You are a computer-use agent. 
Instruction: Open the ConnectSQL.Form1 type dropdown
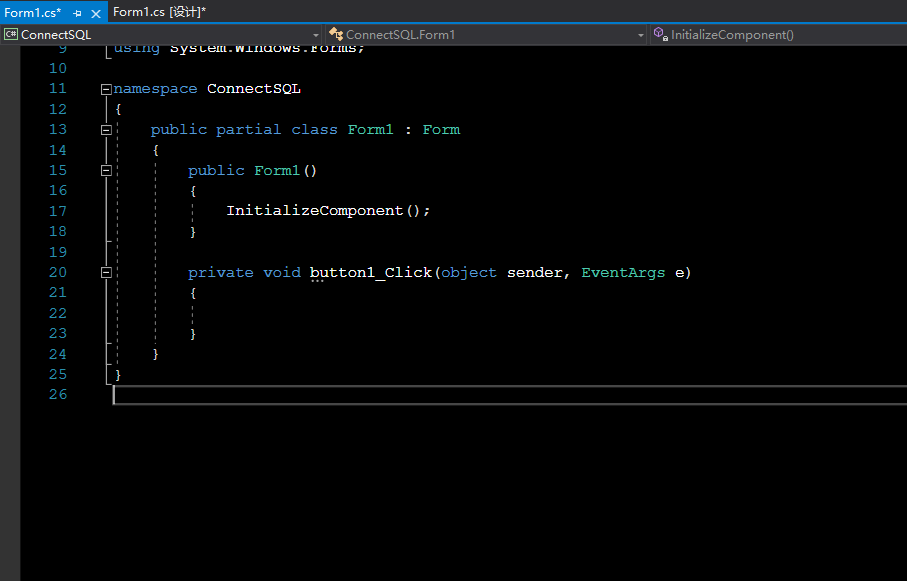pyautogui.click(x=640, y=34)
